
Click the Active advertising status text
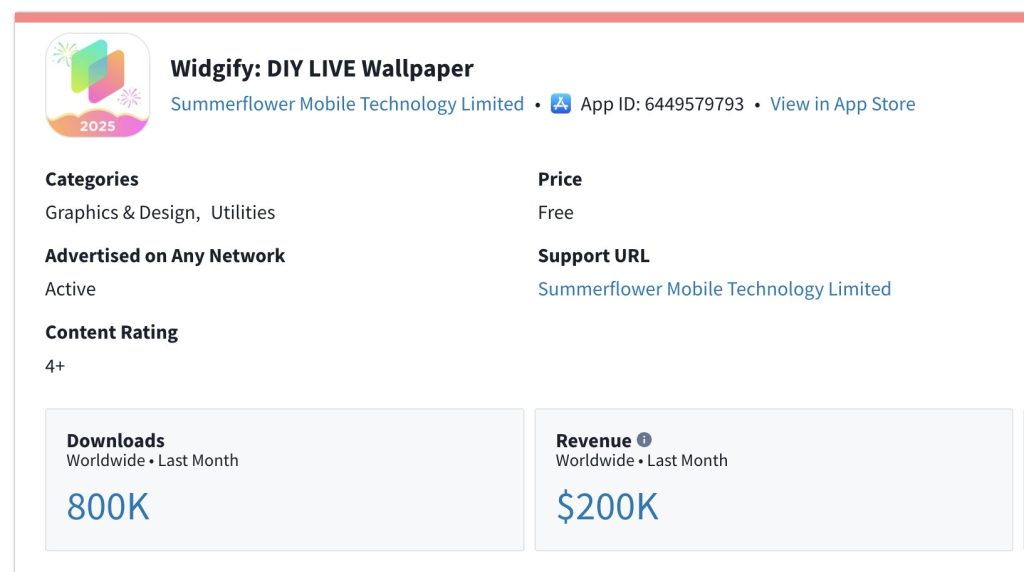pos(70,289)
